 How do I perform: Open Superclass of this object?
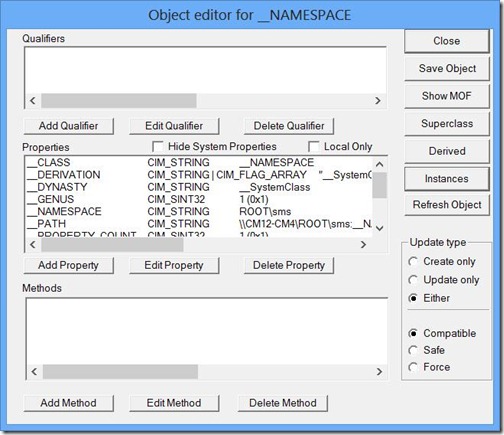tap(447, 124)
